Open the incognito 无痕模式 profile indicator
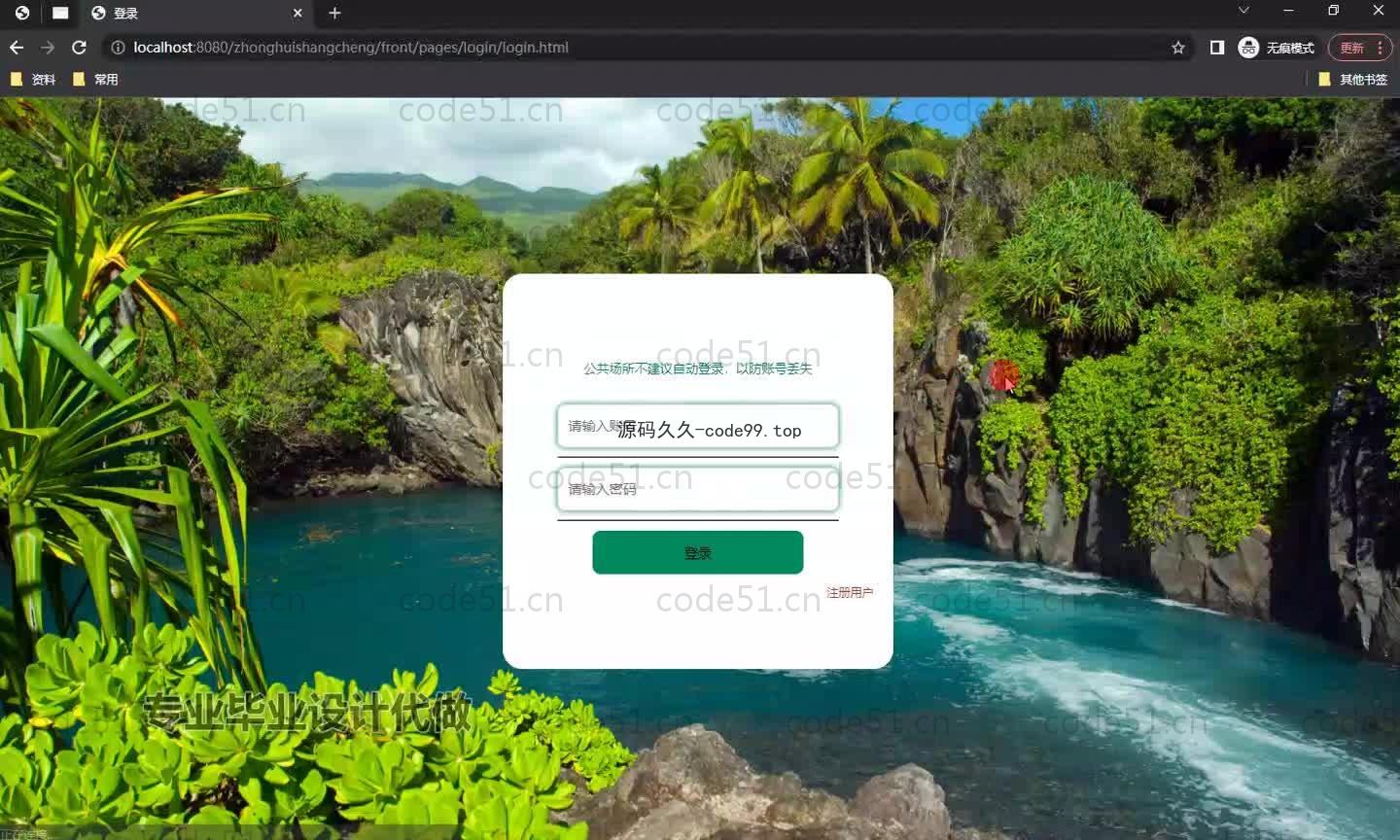1400x840 pixels. coord(1277,48)
